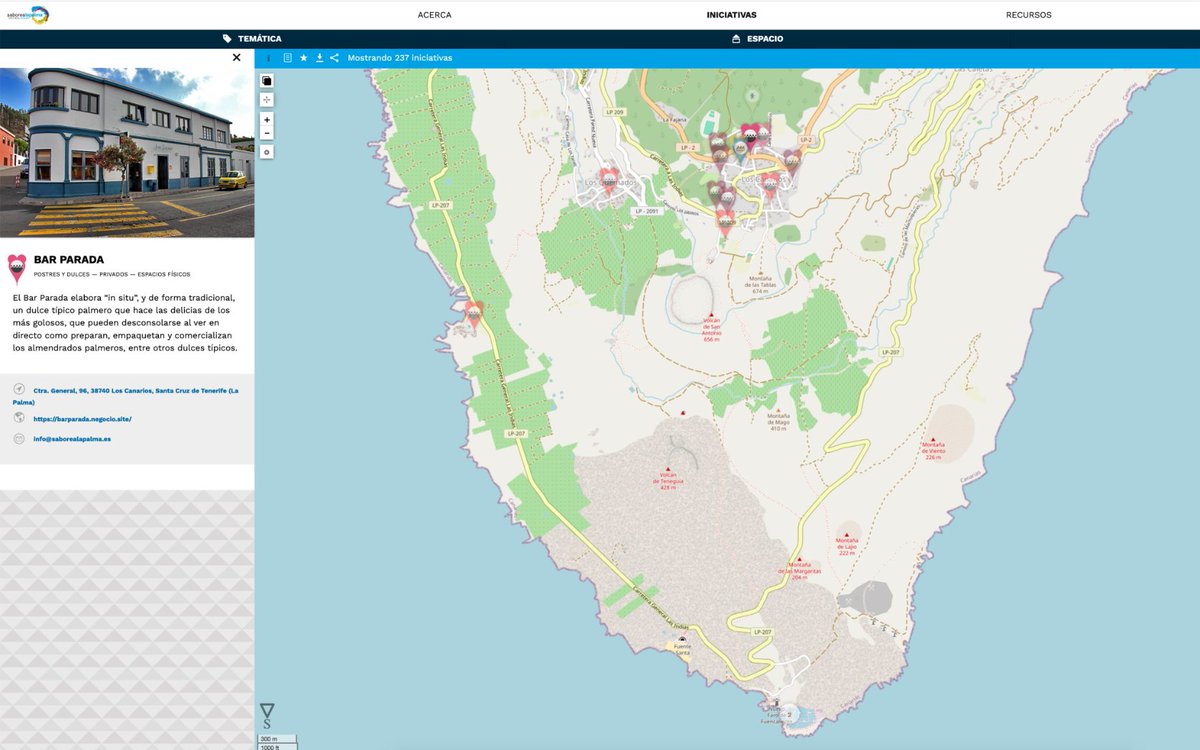Open the map layers button
The image size is (1200, 750).
267,80
